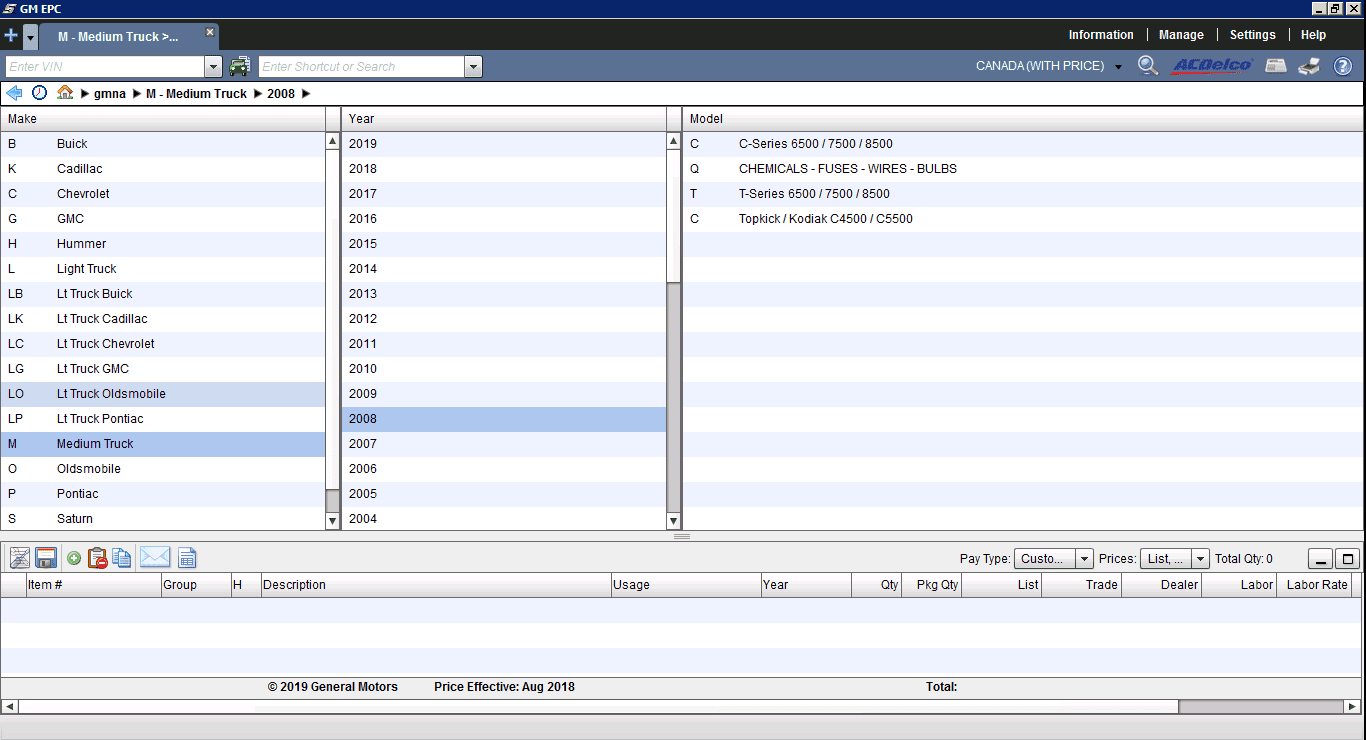
Task: Open a new tab with the plus icon
Action: pyautogui.click(x=11, y=36)
